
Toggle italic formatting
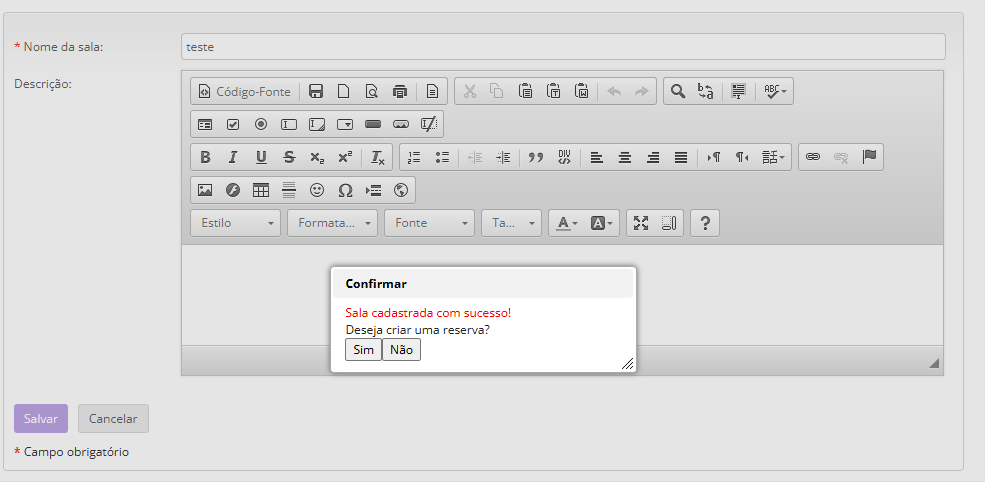click(x=233, y=157)
